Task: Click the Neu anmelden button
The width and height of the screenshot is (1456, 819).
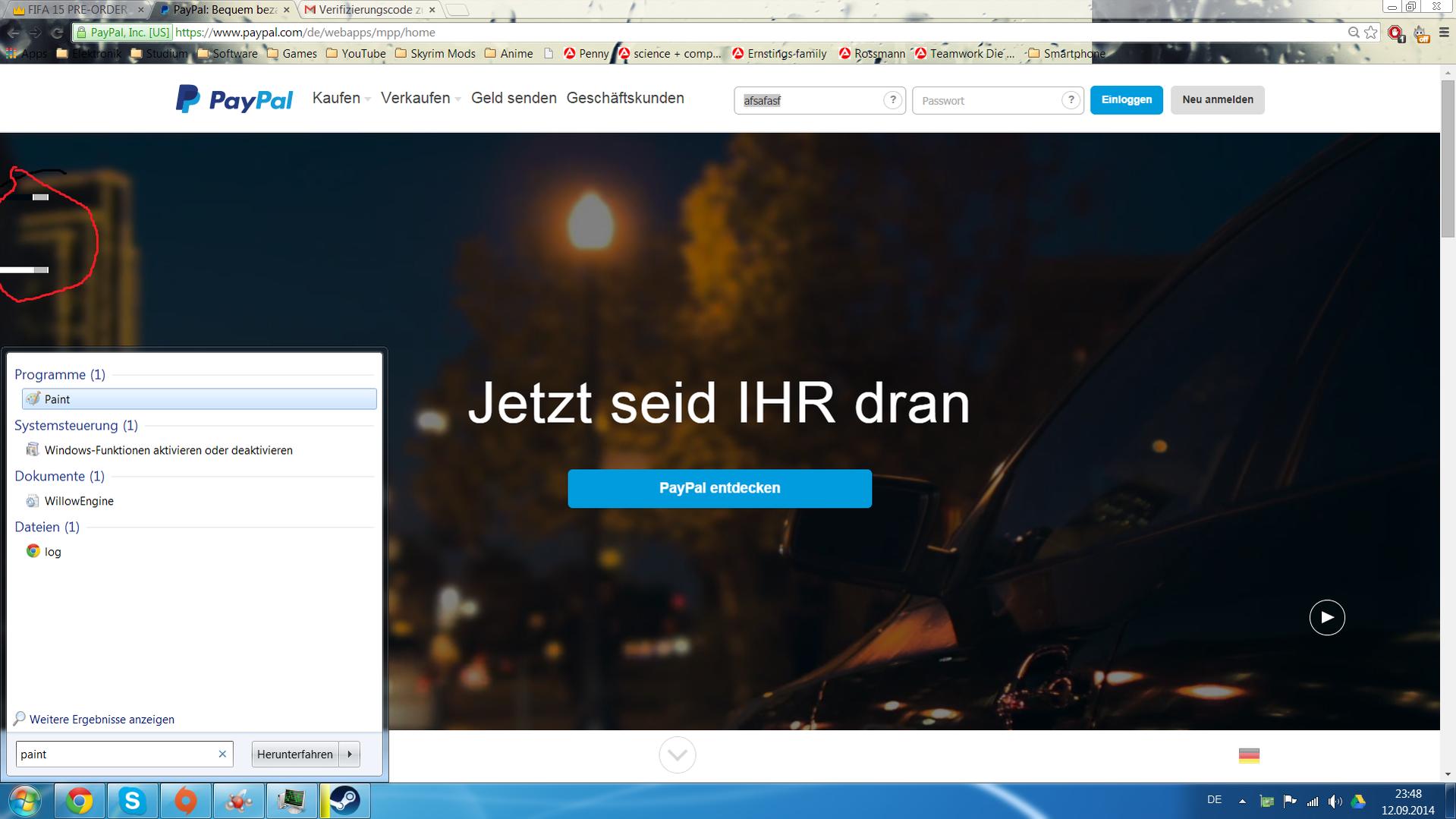Action: (1218, 100)
